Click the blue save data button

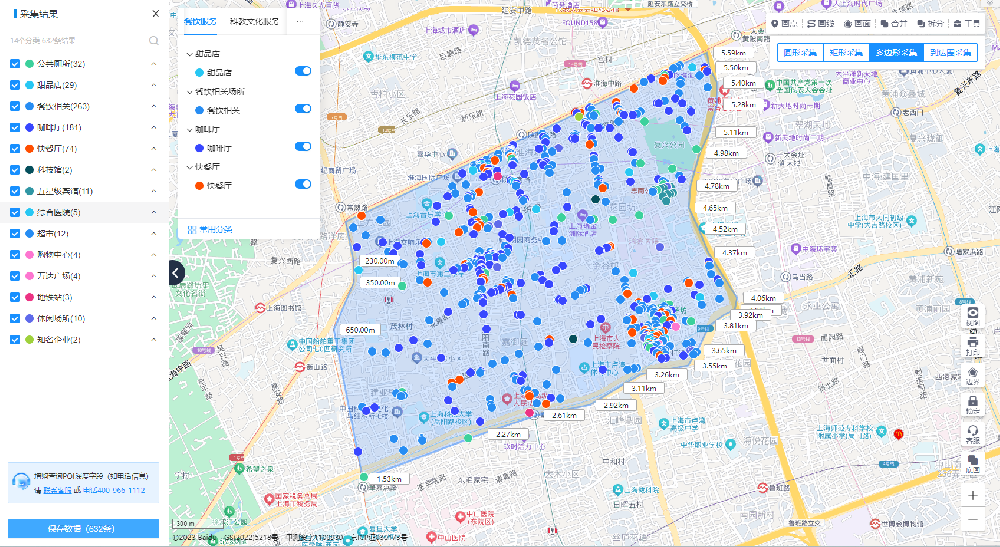tap(83, 528)
